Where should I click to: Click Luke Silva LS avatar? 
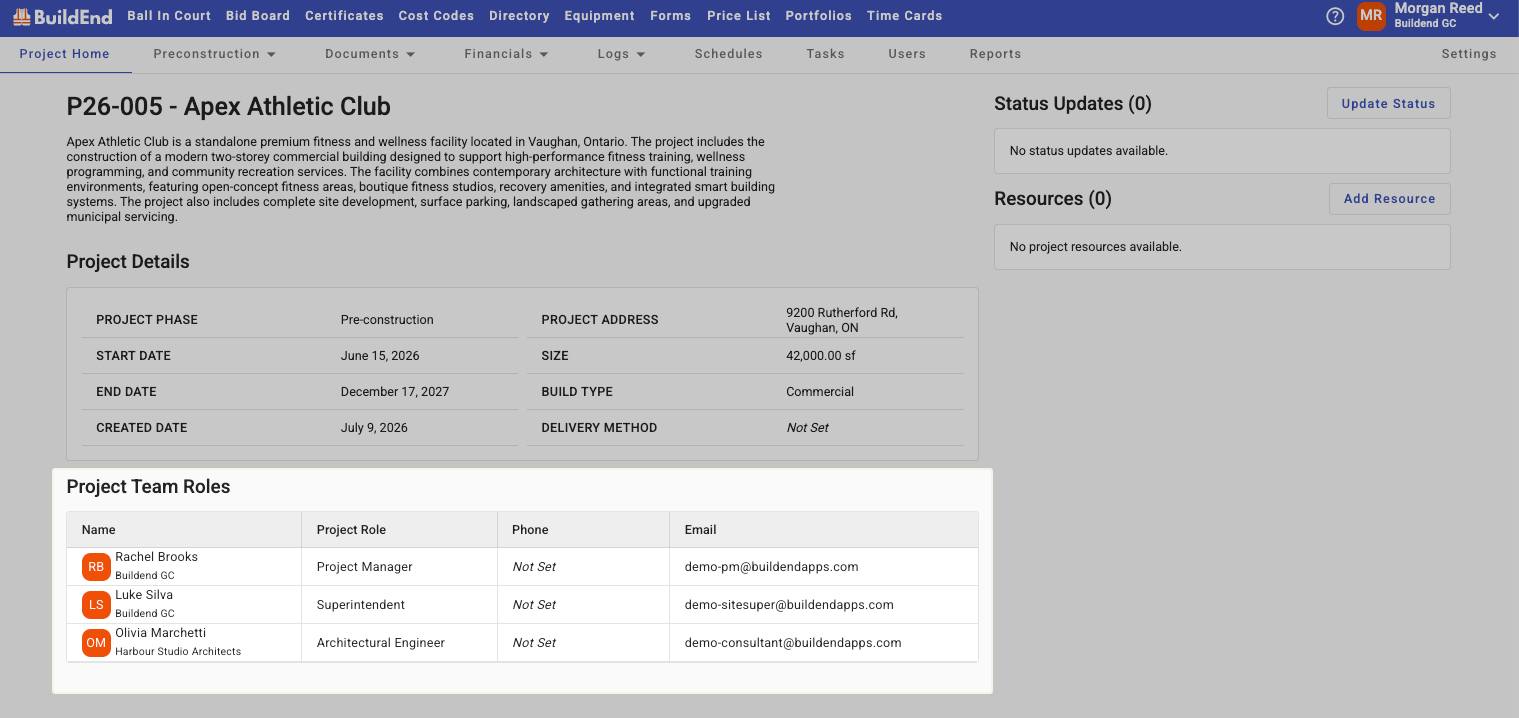[x=96, y=605]
